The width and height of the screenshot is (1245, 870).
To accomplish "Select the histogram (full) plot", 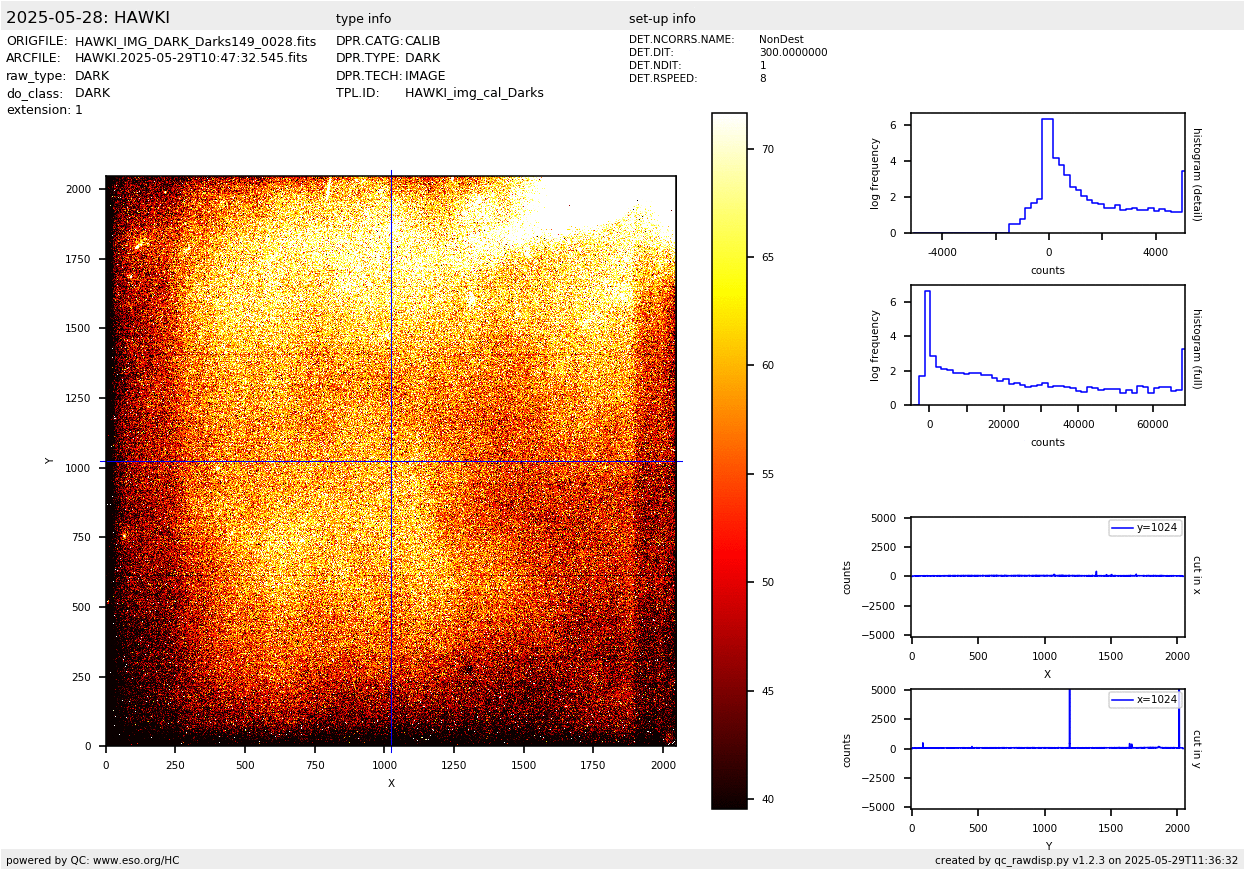I will (1047, 345).
